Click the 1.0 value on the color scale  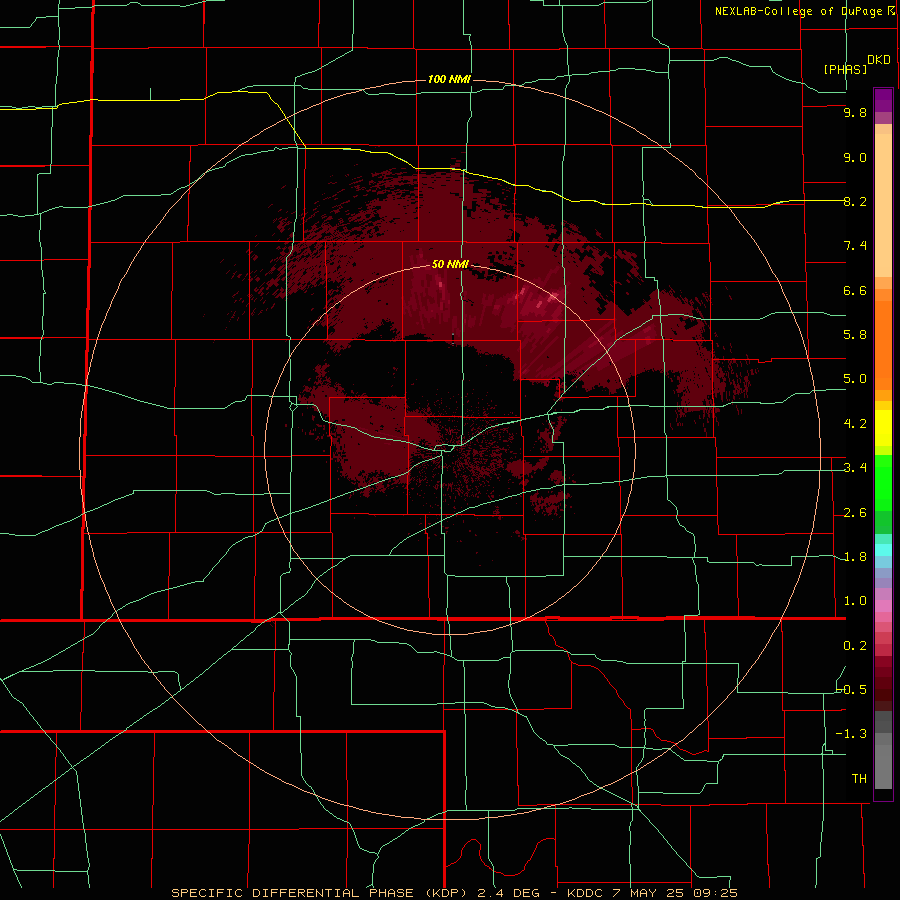point(855,601)
